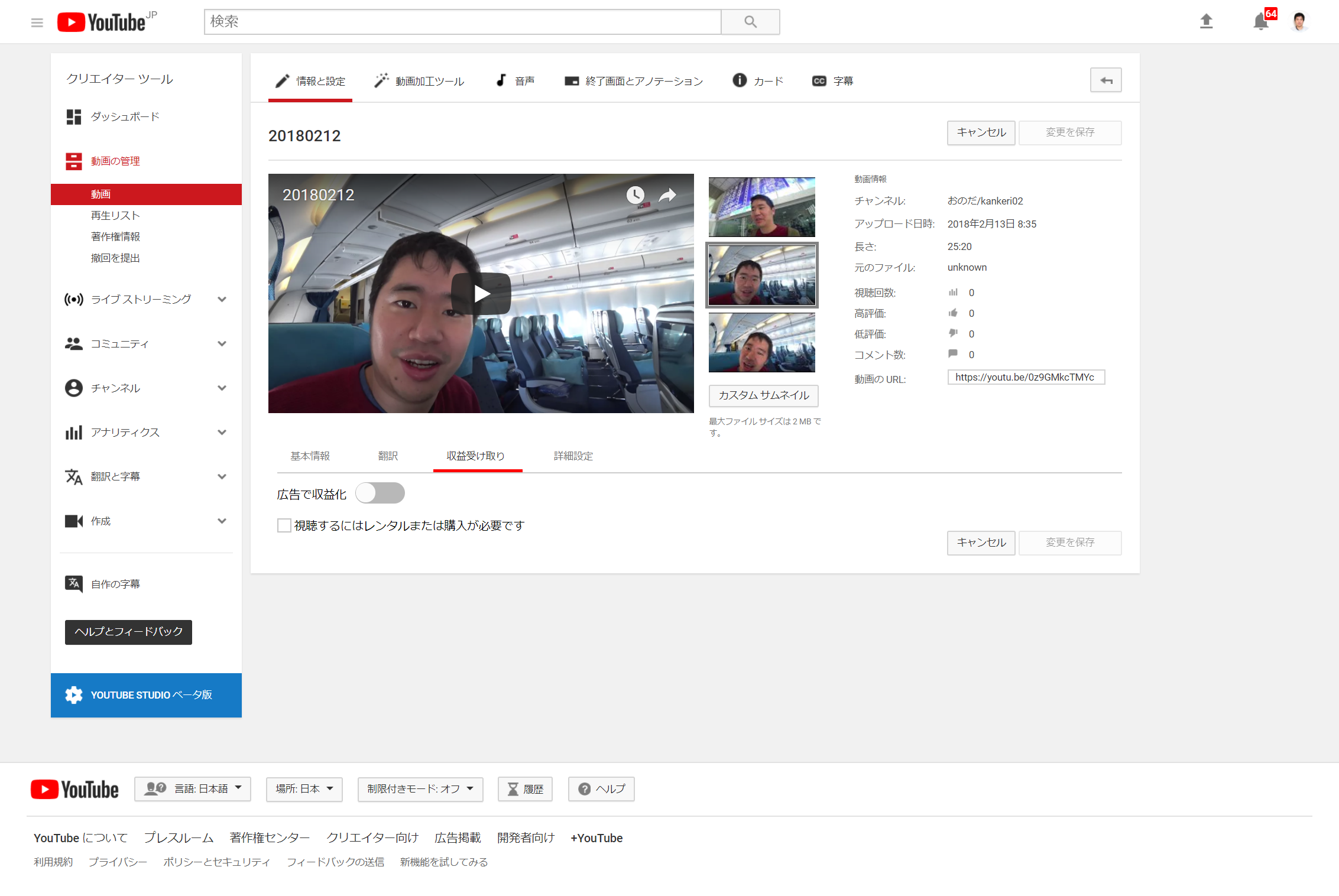Open the 音声 audio tab
The width and height of the screenshot is (1339, 896).
click(515, 81)
